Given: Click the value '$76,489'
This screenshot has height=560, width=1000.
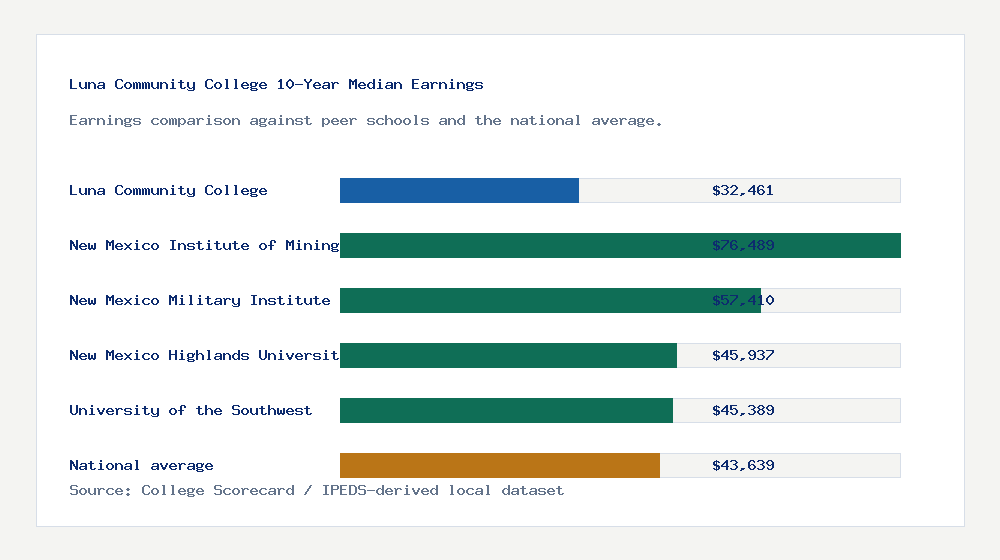Looking at the screenshot, I should coord(743,245).
